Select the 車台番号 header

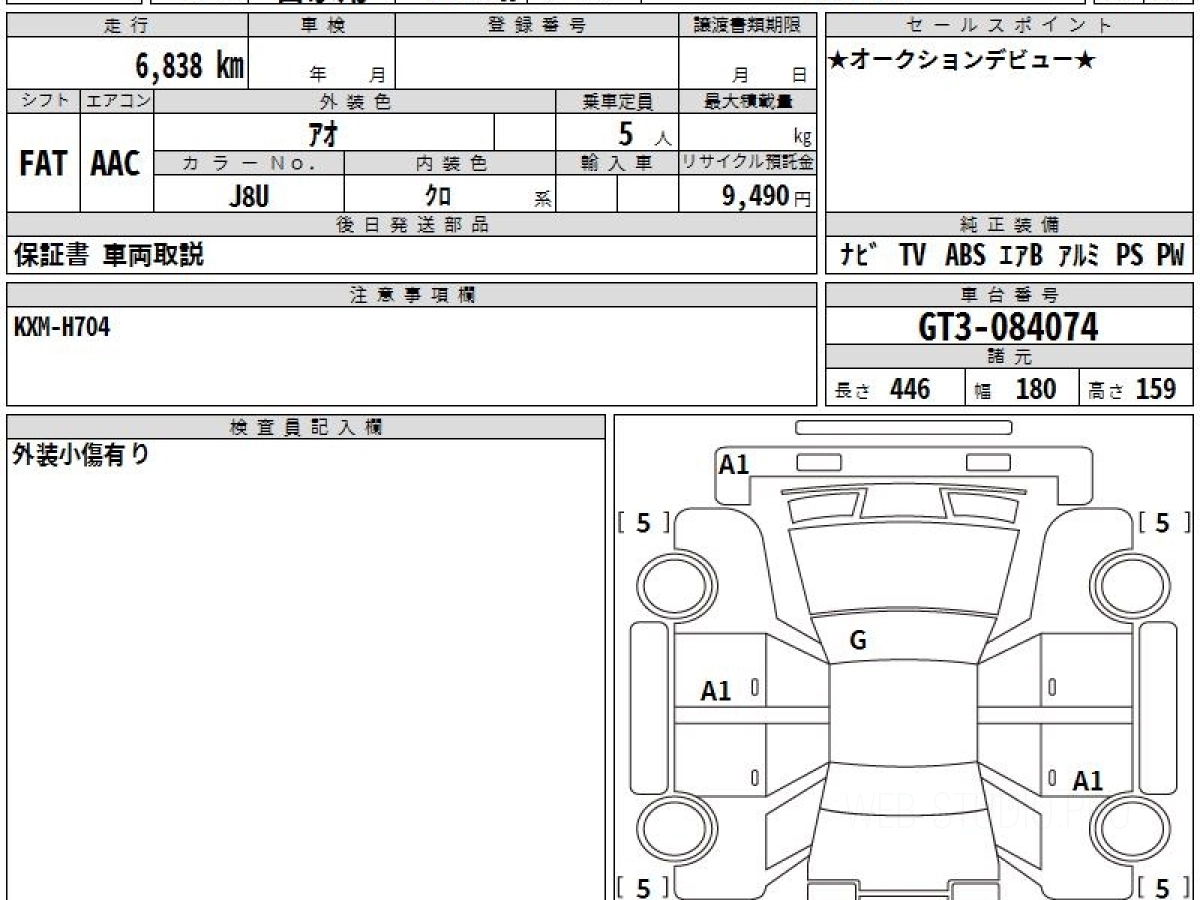[1010, 294]
